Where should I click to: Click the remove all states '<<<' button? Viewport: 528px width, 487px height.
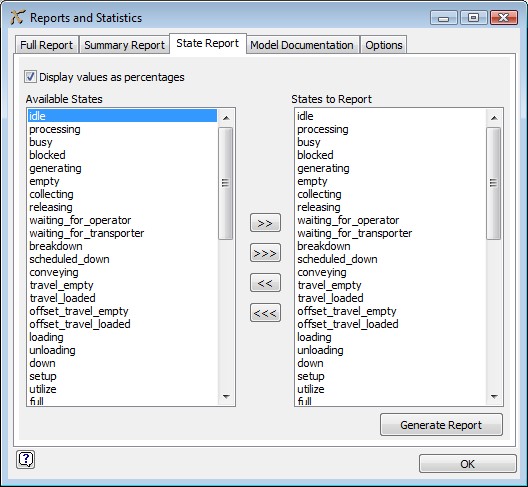point(265,313)
